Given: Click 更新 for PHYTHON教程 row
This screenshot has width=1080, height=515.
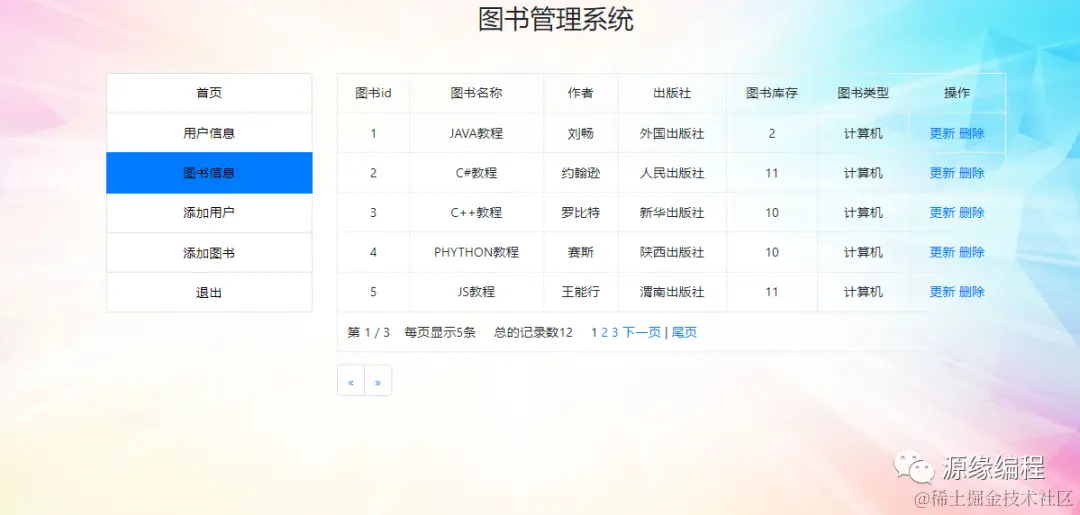Looking at the screenshot, I should tap(942, 253).
